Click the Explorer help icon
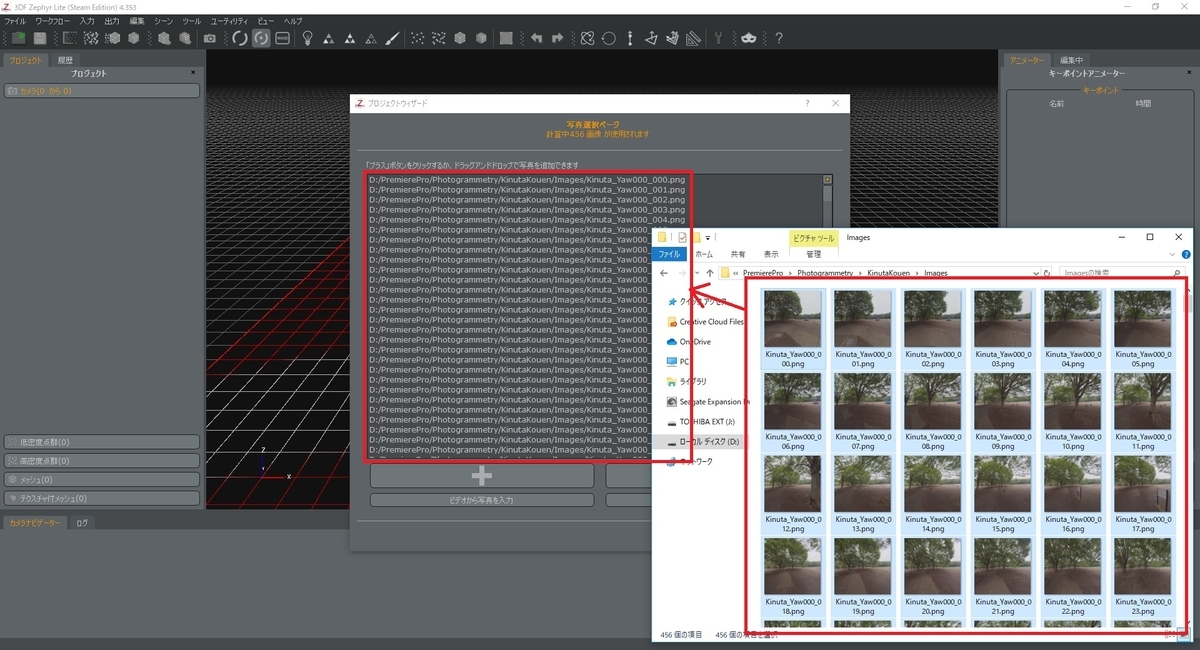The height and width of the screenshot is (650, 1200). point(1185,255)
